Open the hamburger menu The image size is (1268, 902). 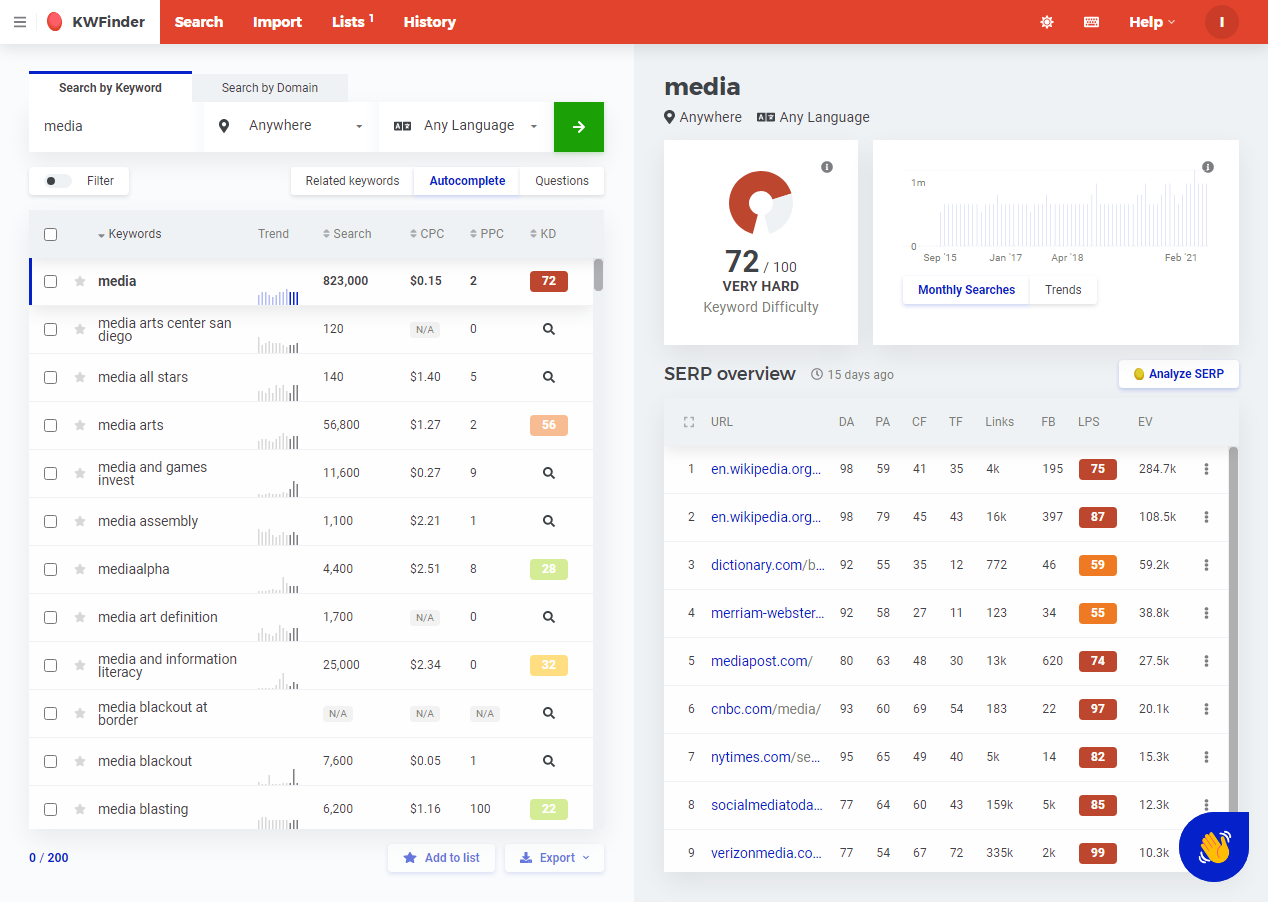click(x=20, y=22)
